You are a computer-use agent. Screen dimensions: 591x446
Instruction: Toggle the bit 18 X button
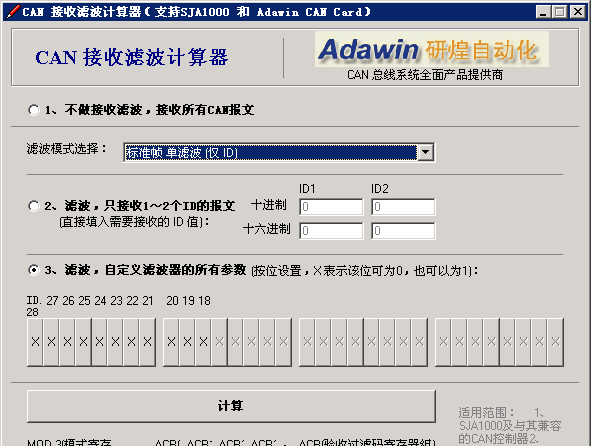pos(204,342)
